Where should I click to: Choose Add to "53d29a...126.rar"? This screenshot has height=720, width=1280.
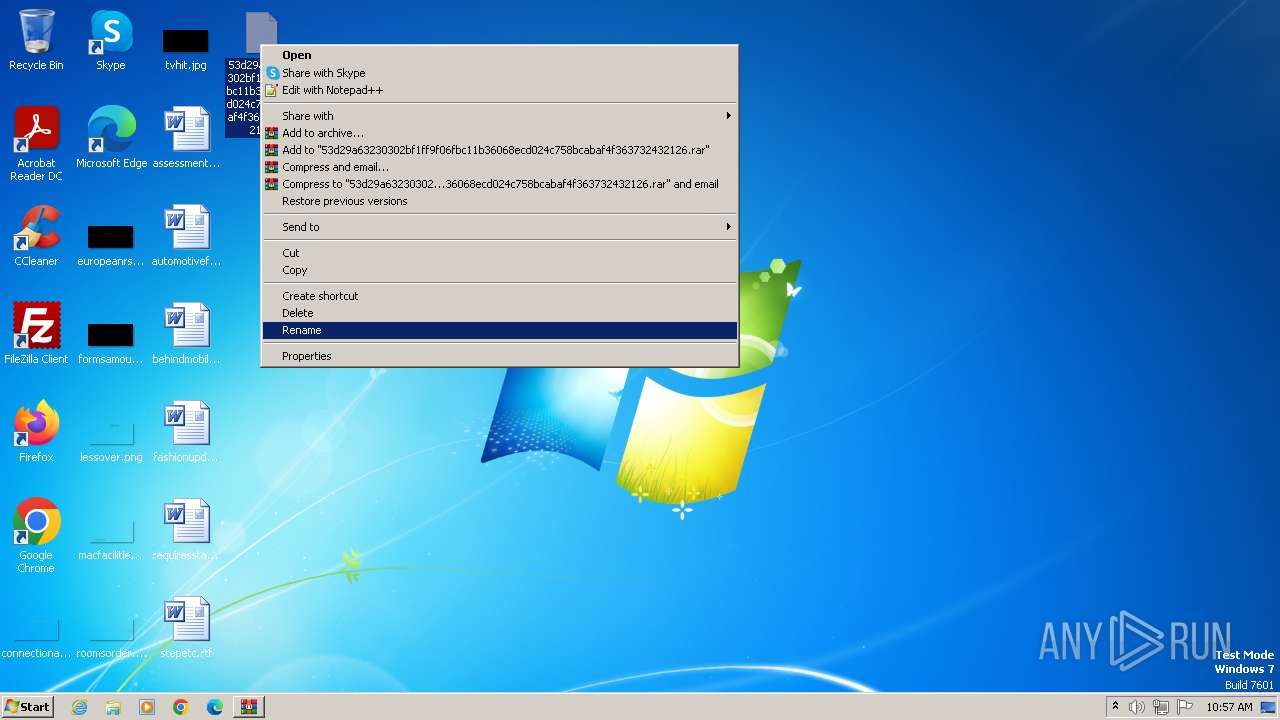pyautogui.click(x=500, y=149)
